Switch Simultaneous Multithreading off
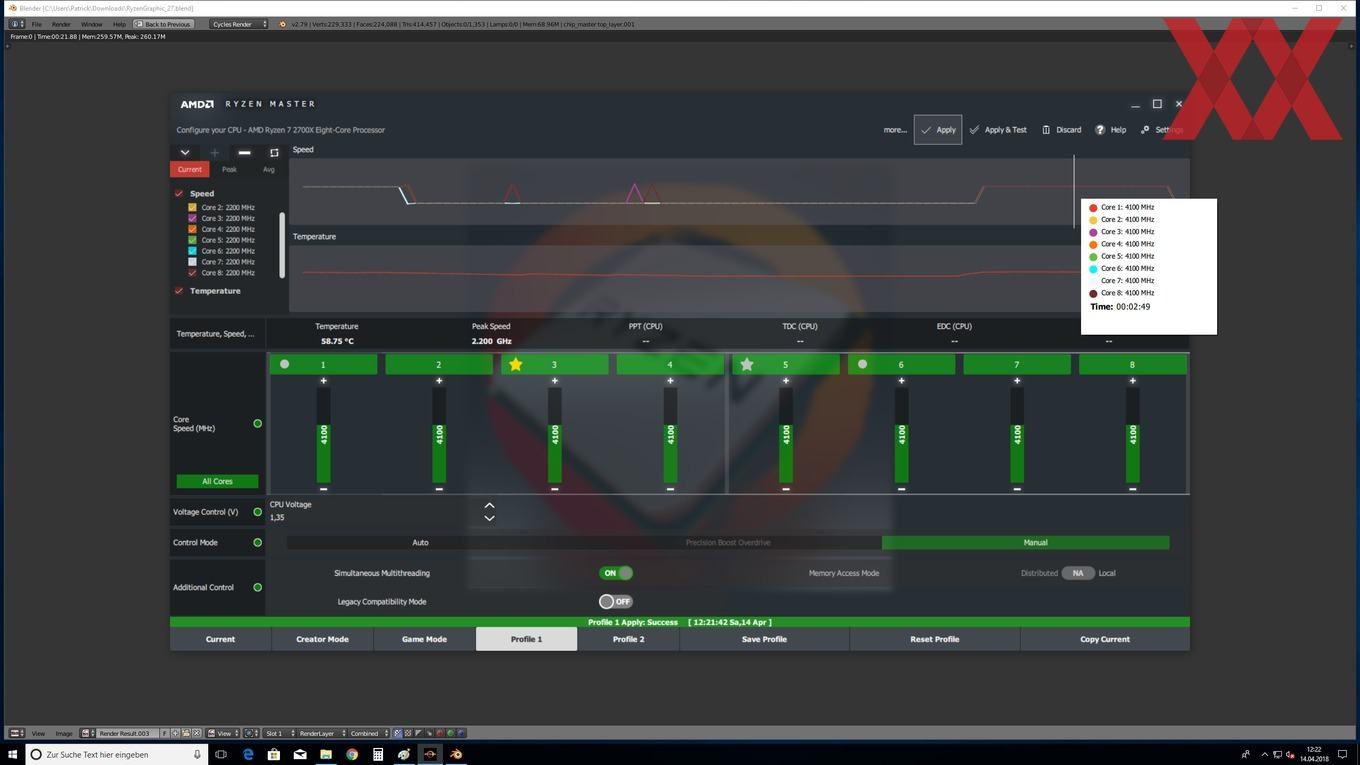This screenshot has width=1360, height=765. (x=616, y=573)
